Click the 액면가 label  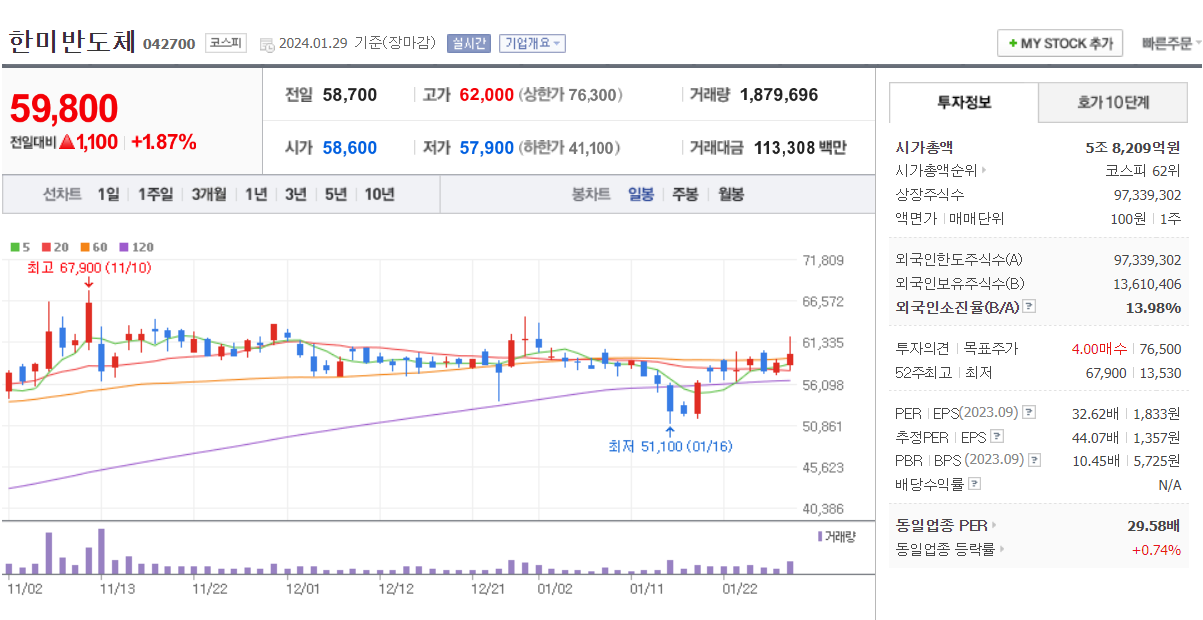(x=918, y=218)
